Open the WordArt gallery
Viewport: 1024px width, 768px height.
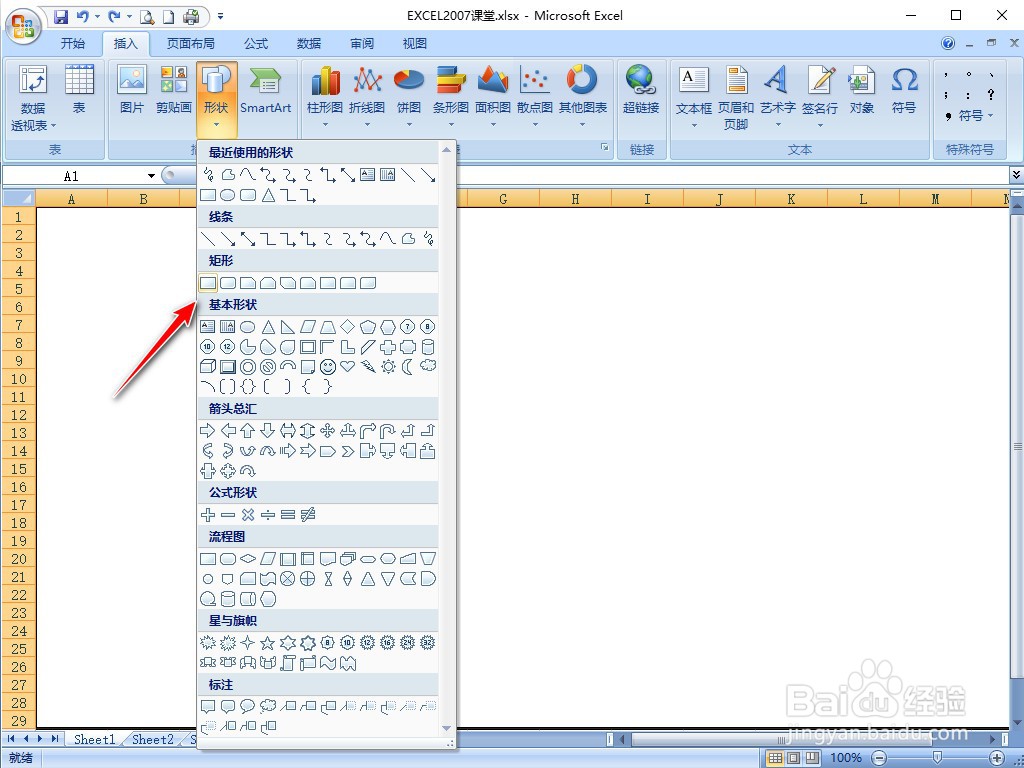coord(778,97)
